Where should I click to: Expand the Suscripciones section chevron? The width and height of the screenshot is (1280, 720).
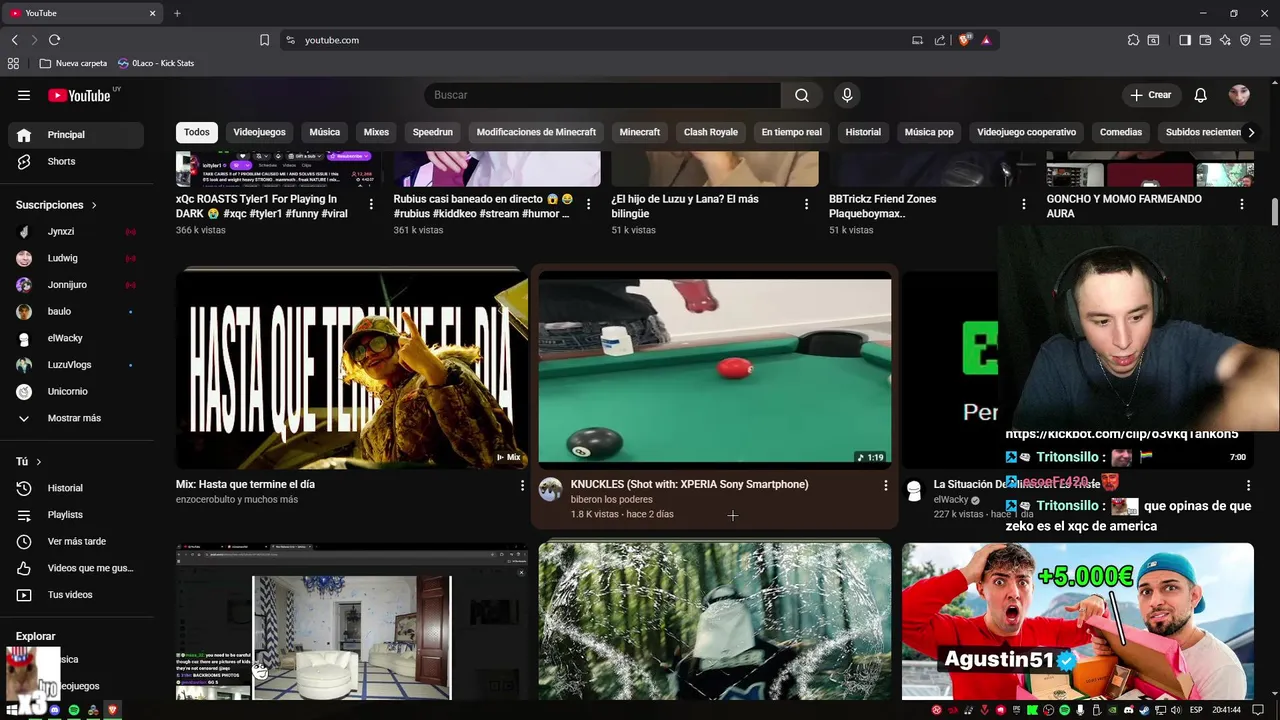coord(95,205)
